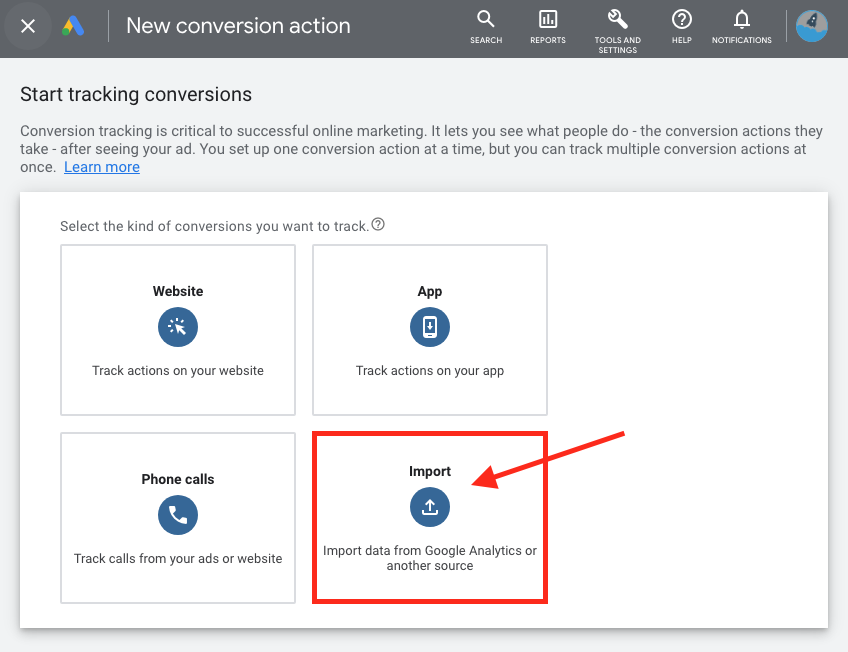Click the Website cursor icon

click(x=178, y=327)
